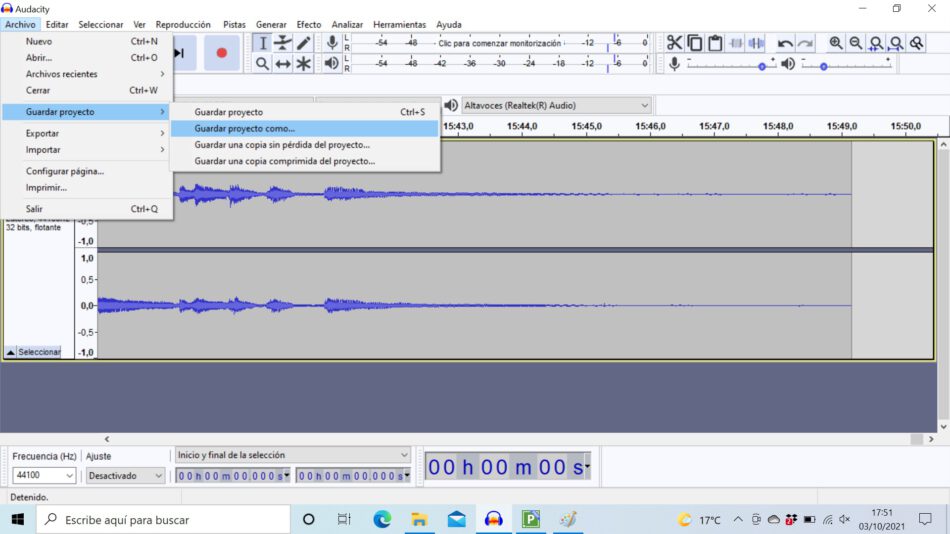Select the Time Shift tool

283,64
